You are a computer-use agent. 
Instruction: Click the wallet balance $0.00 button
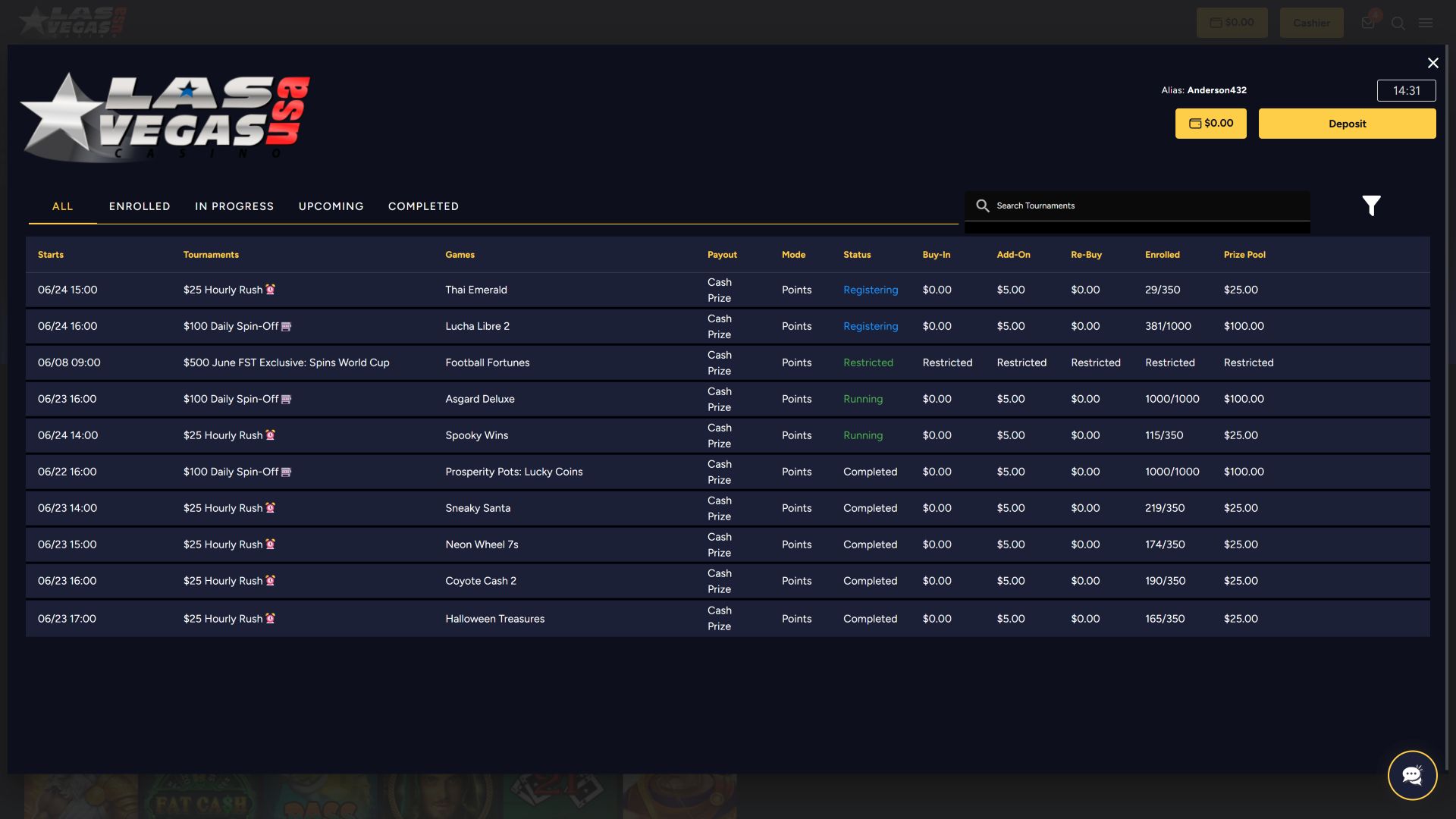[1210, 124]
